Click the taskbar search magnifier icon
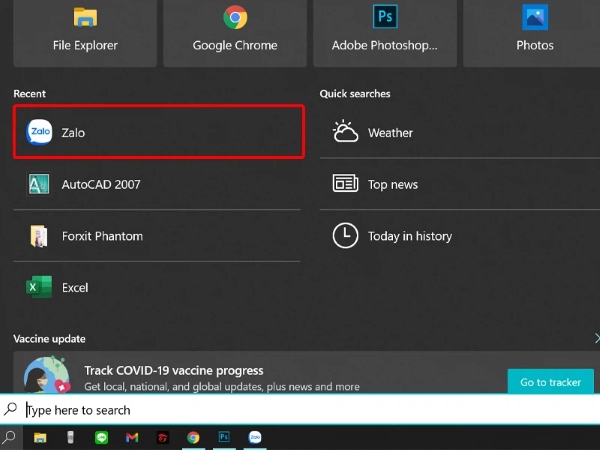The image size is (600, 450). (x=10, y=437)
